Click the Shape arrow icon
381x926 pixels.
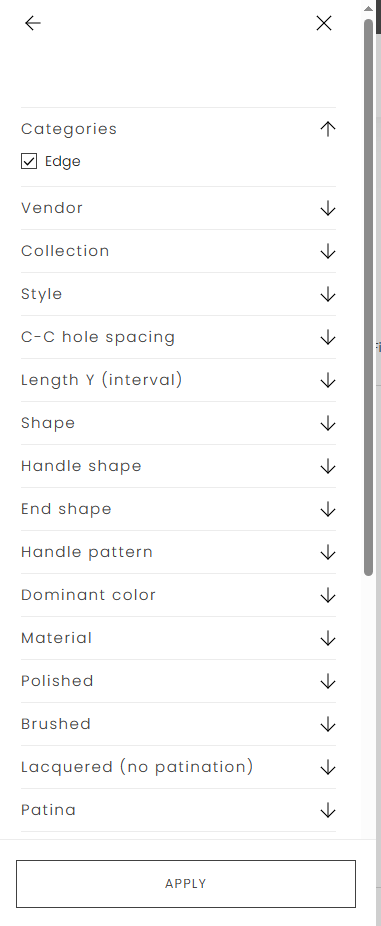click(328, 423)
